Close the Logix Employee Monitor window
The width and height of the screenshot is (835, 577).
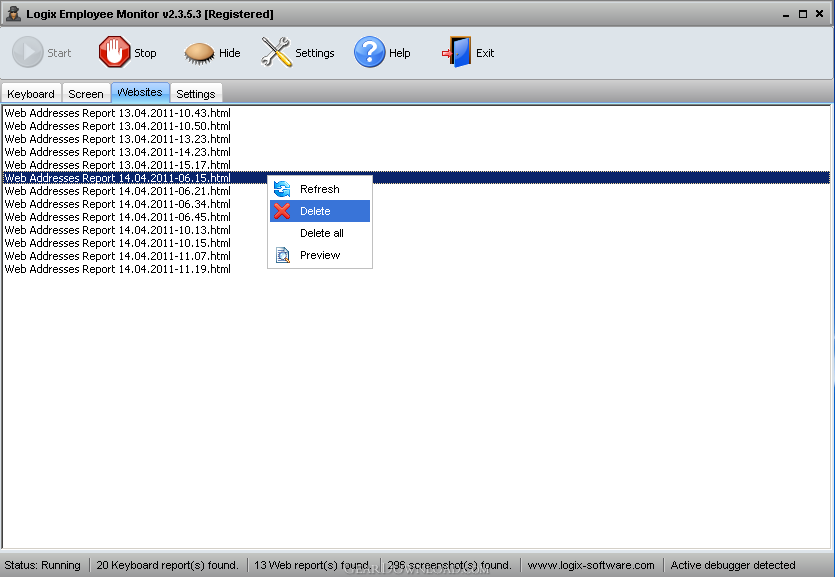[x=820, y=14]
